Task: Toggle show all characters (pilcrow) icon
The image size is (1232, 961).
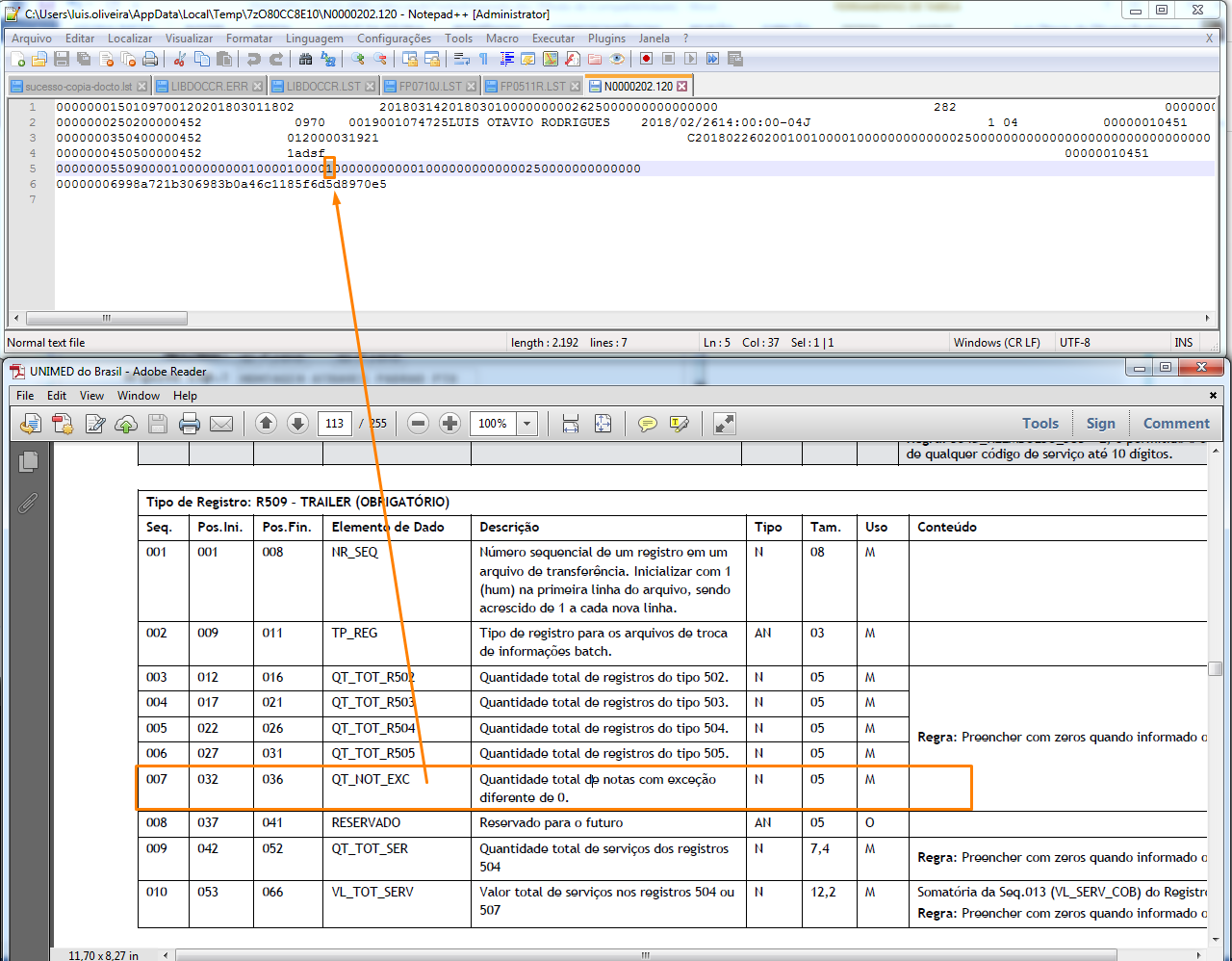Action: [484, 59]
